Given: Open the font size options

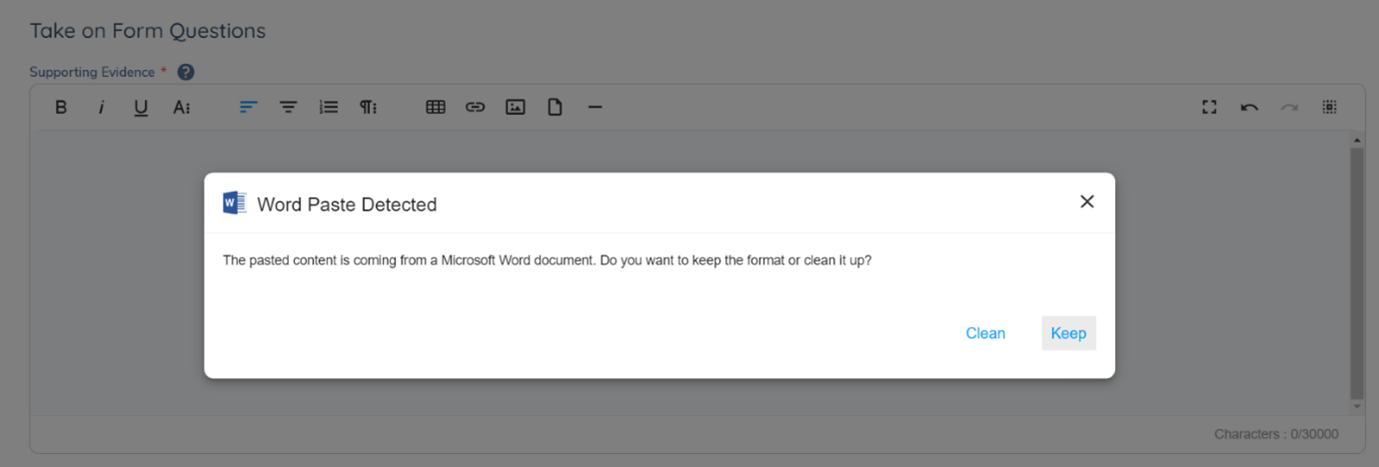Looking at the screenshot, I should tap(181, 107).
